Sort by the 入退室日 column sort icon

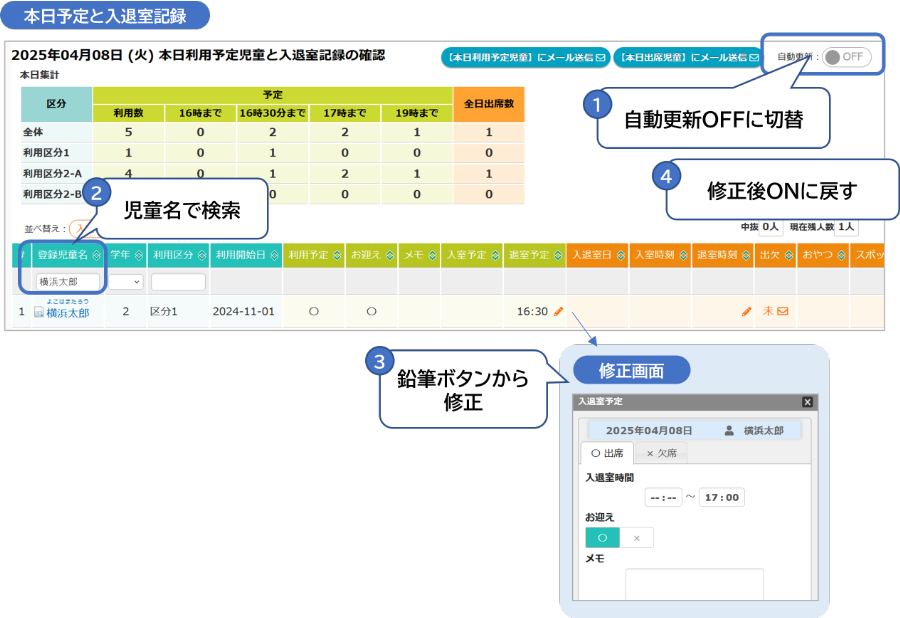[x=620, y=255]
